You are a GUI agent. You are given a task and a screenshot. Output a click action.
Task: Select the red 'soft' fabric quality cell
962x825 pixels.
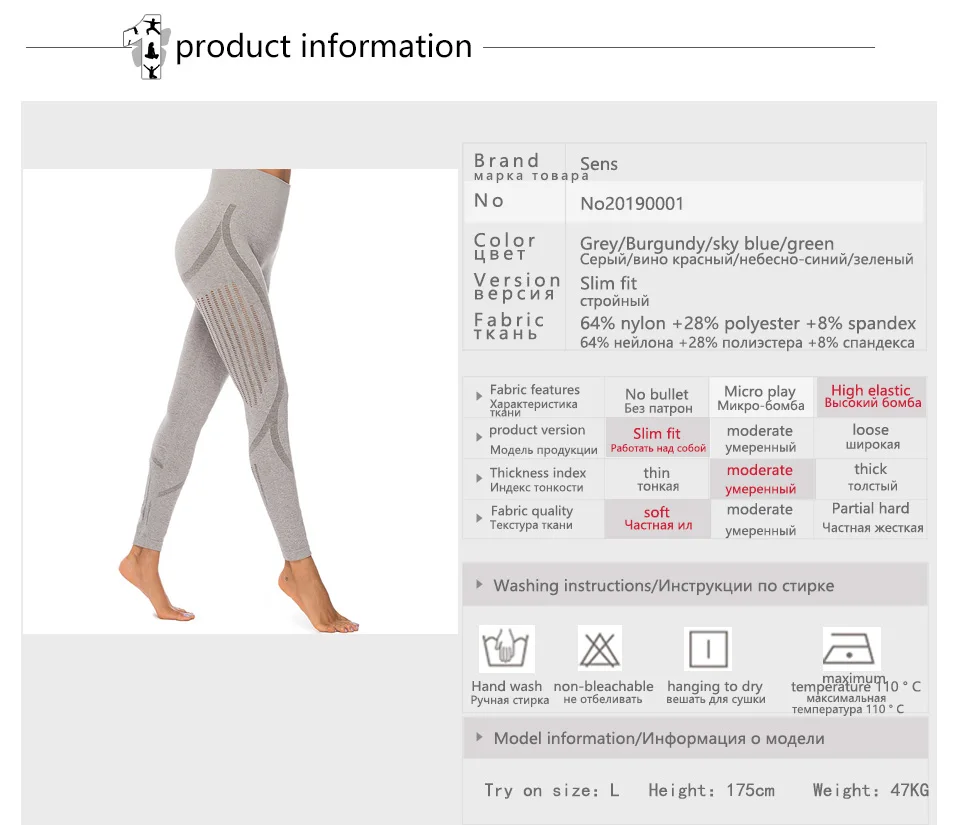(x=658, y=518)
